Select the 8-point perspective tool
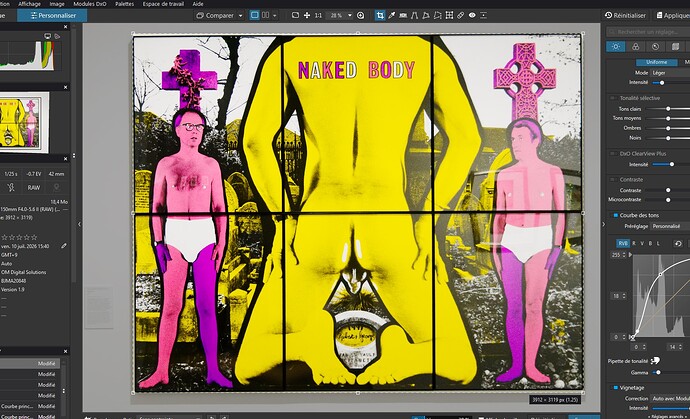The height and width of the screenshot is (419, 690). click(x=437, y=15)
